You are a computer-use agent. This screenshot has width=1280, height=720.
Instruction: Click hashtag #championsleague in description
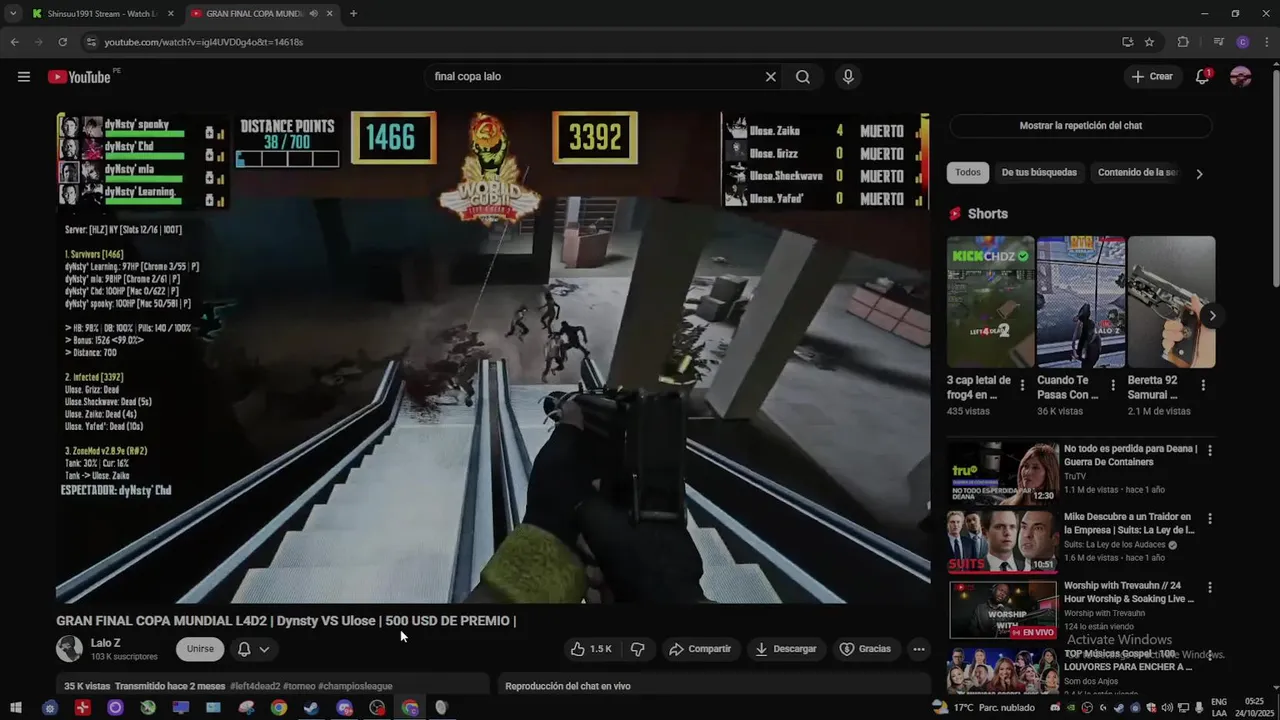pos(355,687)
